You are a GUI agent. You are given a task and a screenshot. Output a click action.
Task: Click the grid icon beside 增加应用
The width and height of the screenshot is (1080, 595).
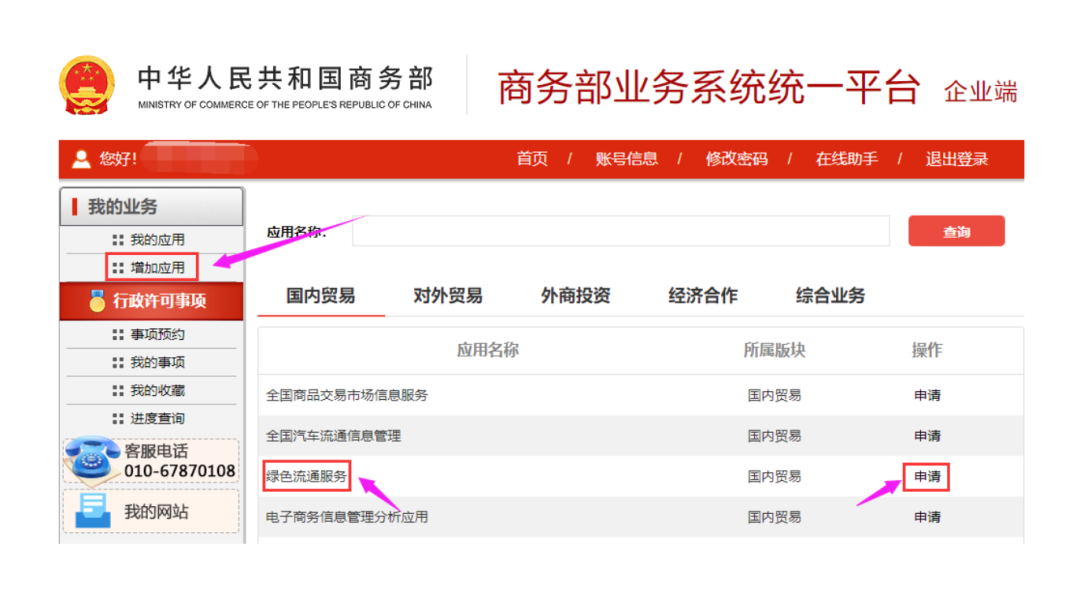click(118, 267)
